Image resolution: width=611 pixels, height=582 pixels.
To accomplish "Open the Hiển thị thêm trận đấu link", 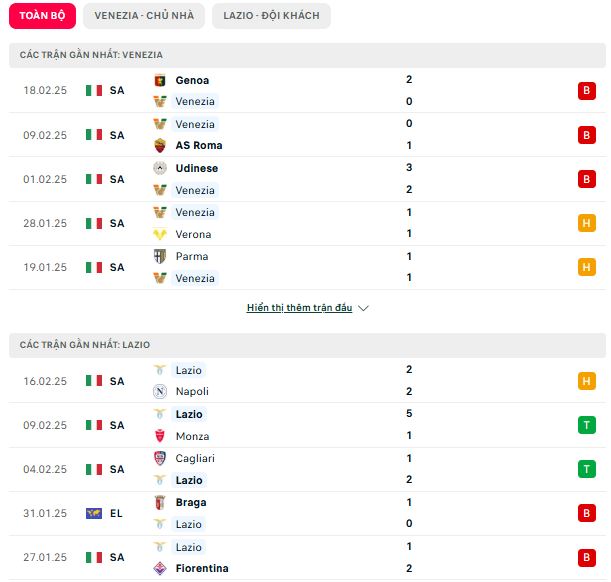I will coord(299,308).
